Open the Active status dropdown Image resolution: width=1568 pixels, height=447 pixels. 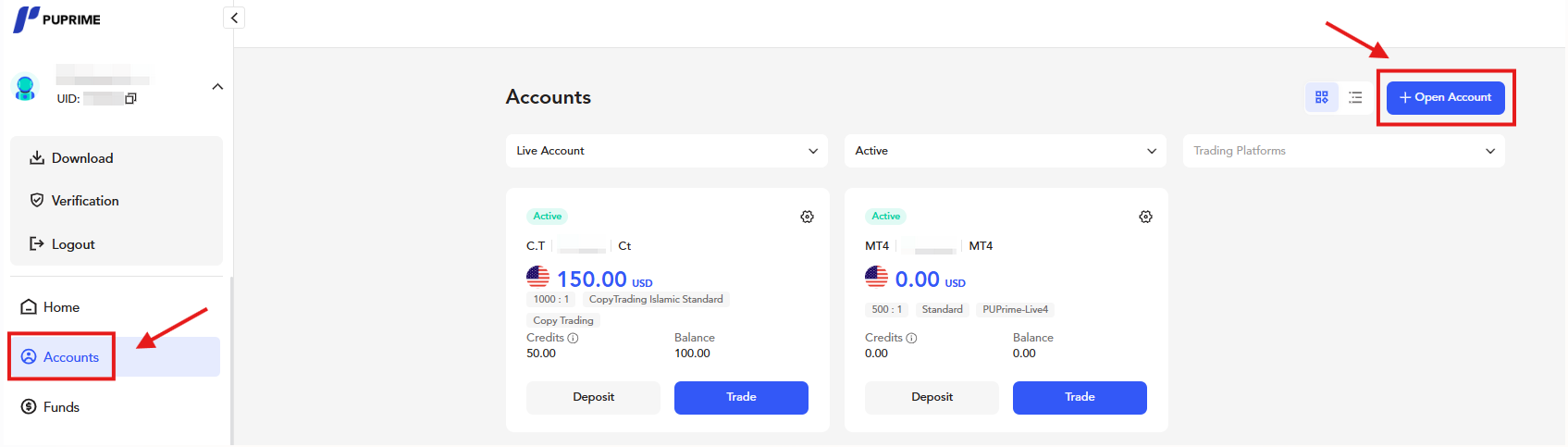[x=1006, y=151]
